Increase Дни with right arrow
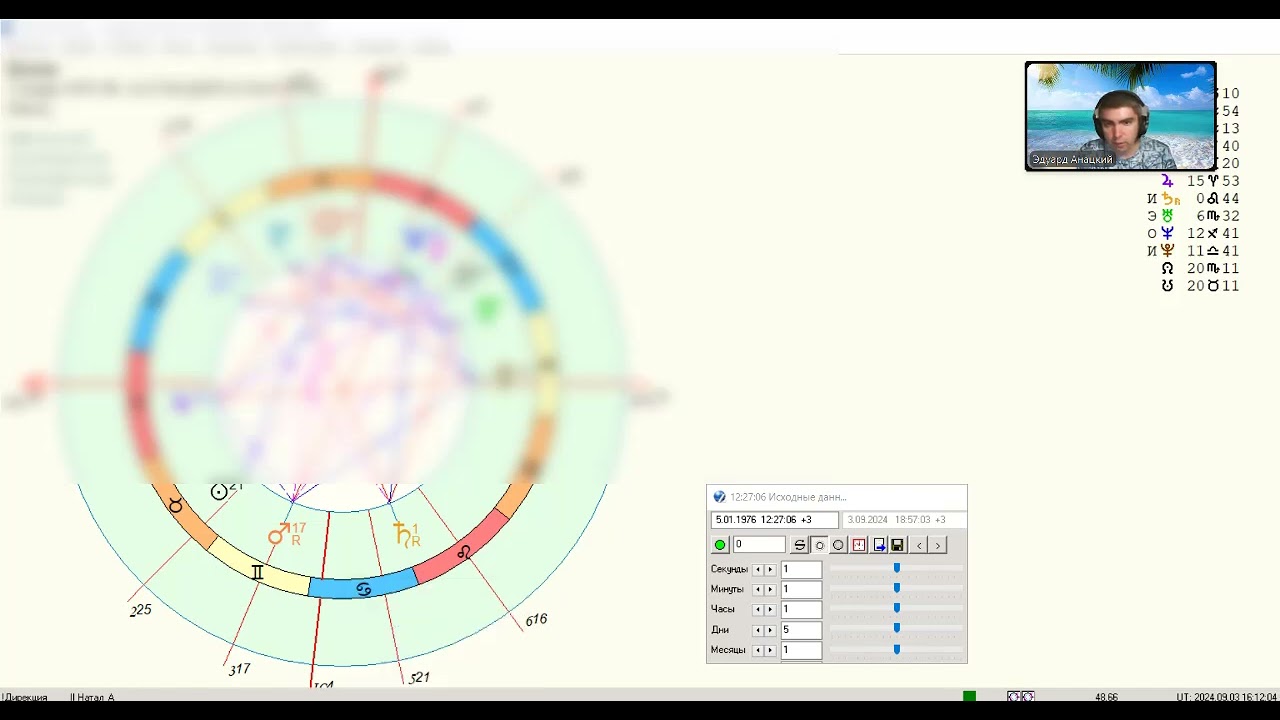 (x=770, y=630)
